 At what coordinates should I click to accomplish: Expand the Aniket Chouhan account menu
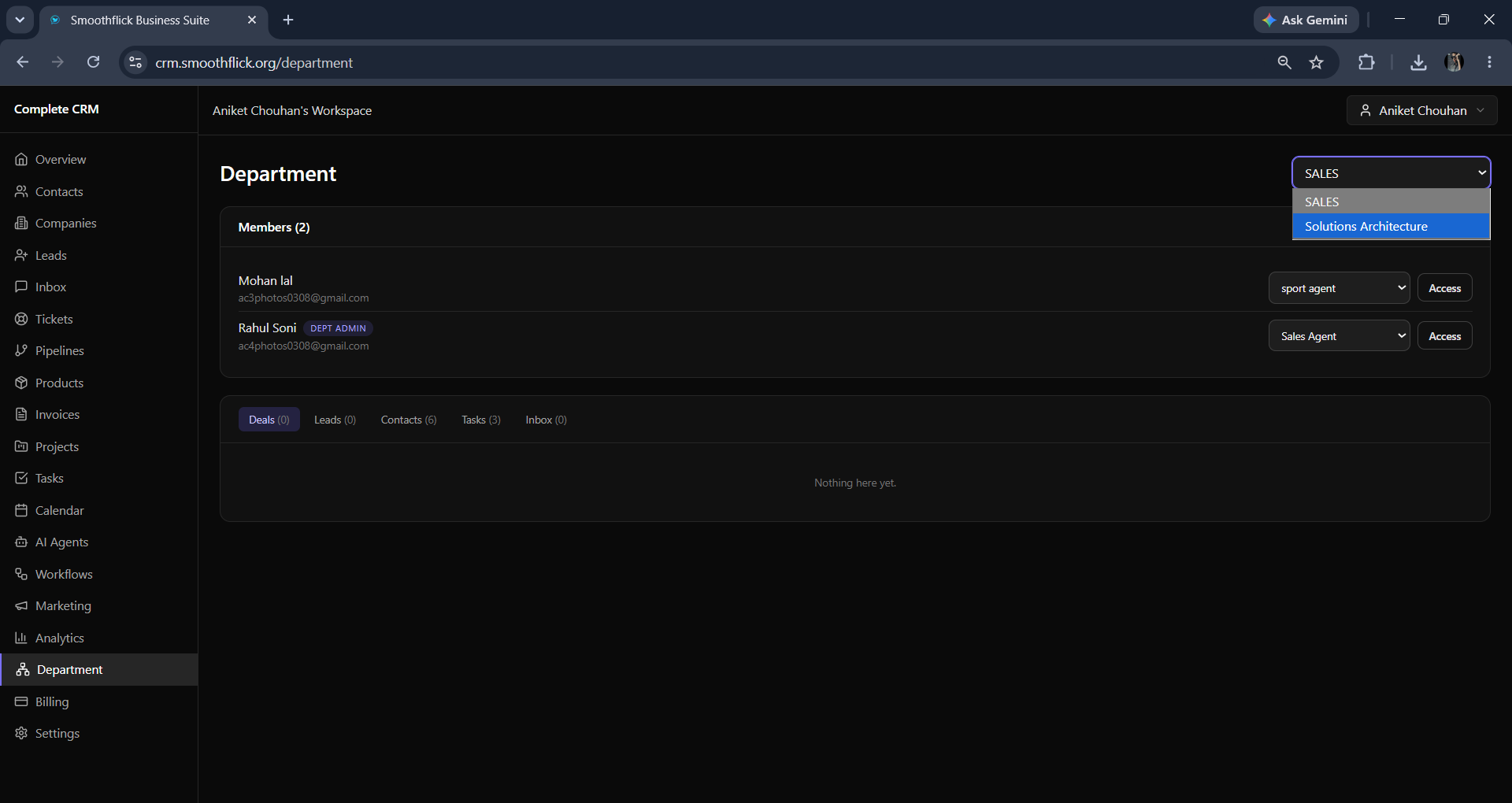pos(1421,110)
